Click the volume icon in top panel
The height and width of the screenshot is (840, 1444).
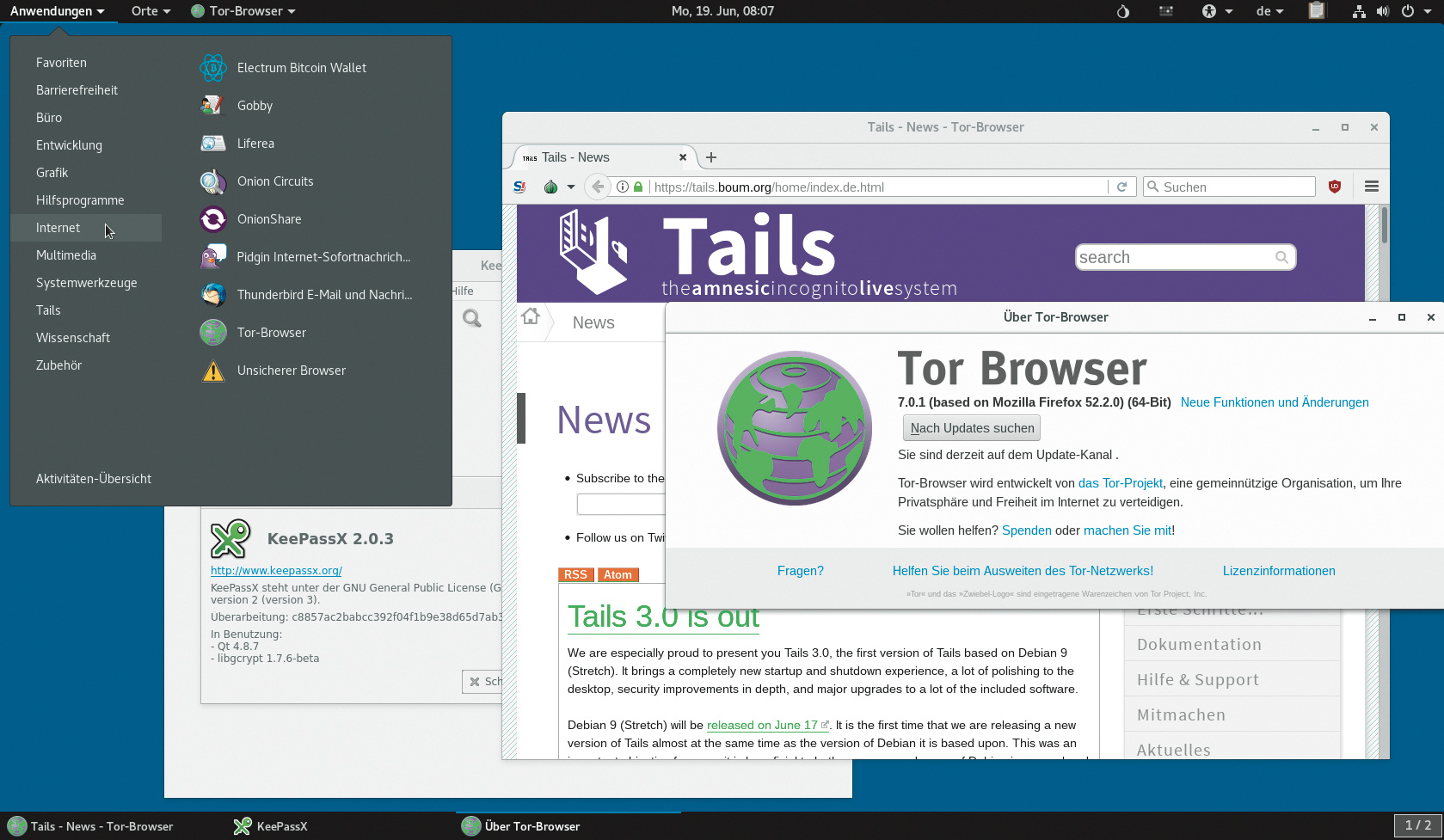click(x=1383, y=11)
